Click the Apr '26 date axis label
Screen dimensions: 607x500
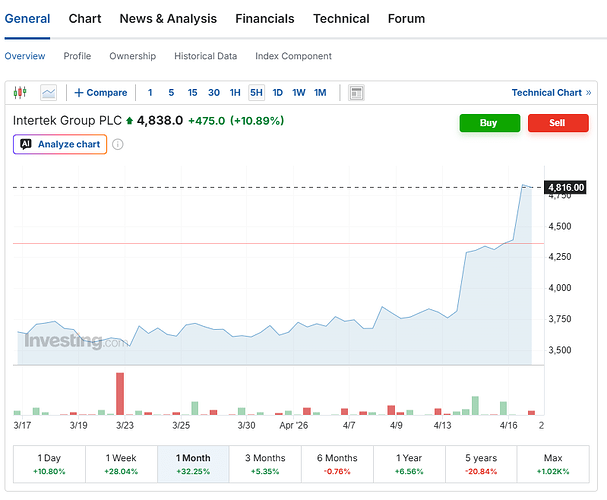click(x=293, y=425)
